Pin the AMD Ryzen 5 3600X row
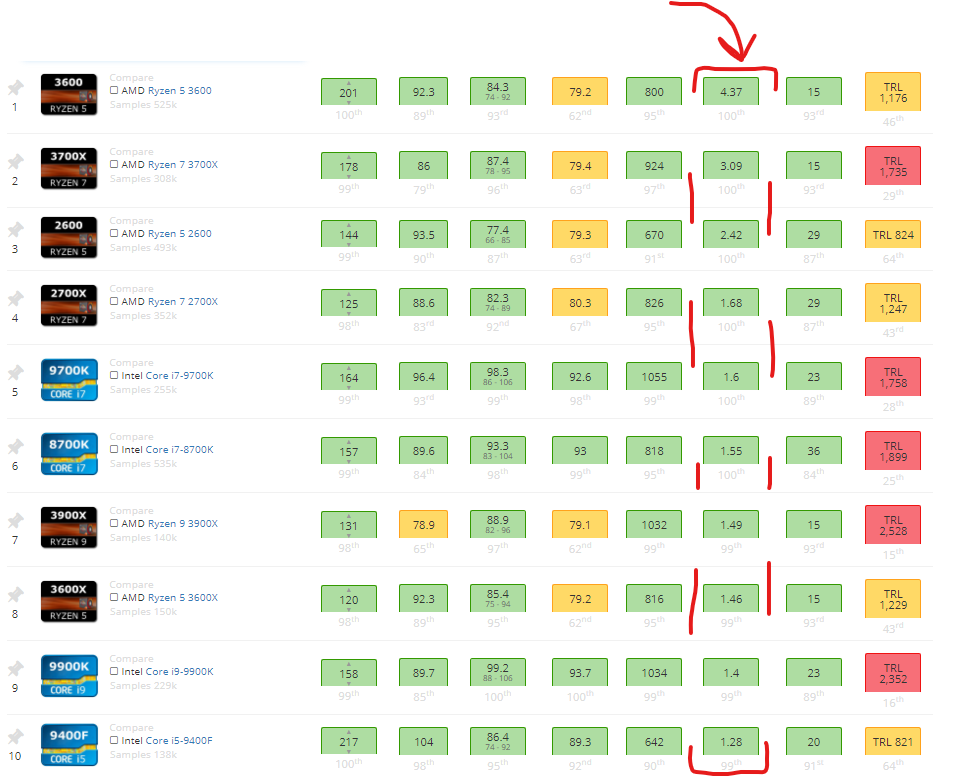Screen dimensions: 962x777 15,595
